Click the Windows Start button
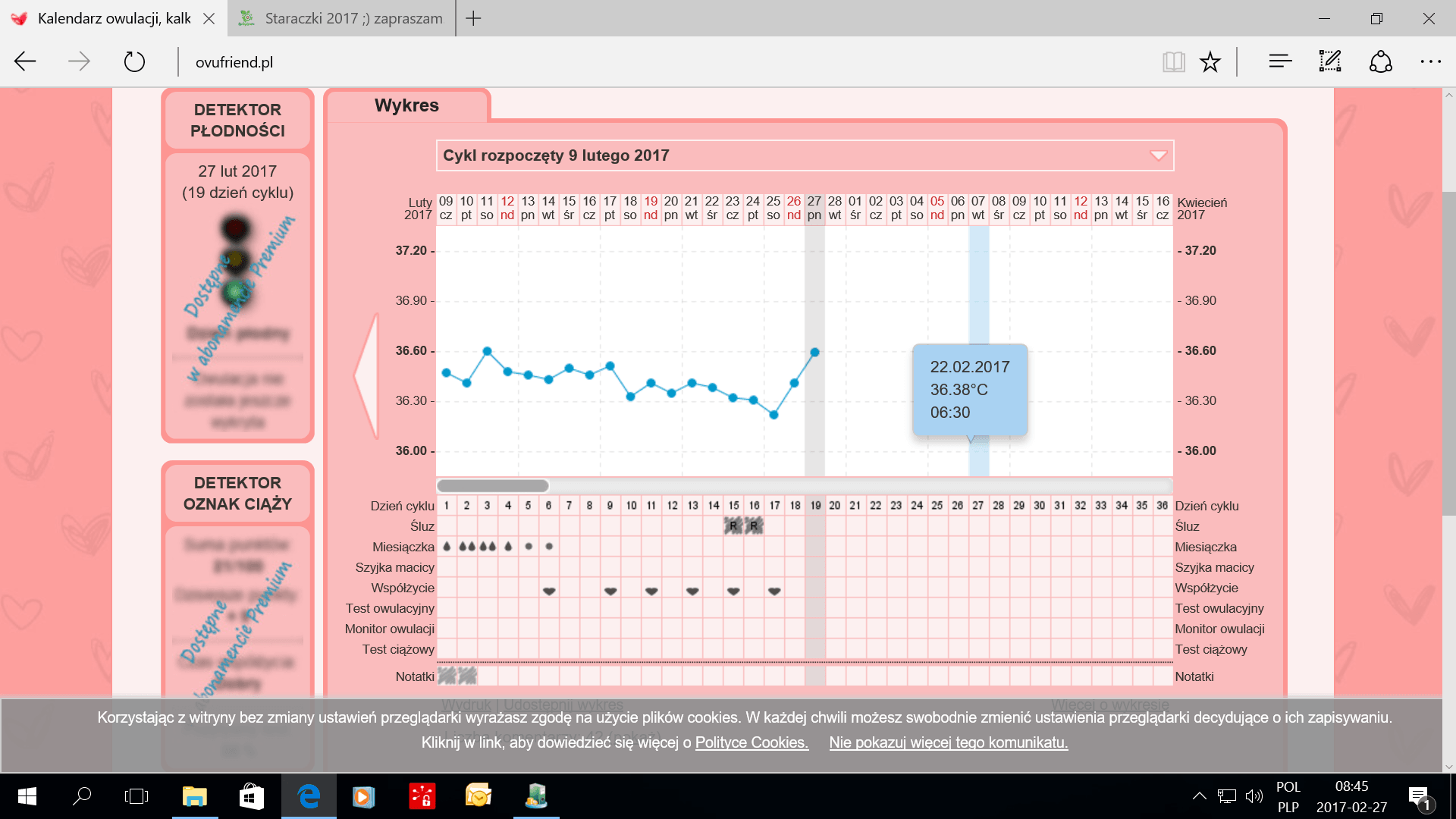 [27, 796]
